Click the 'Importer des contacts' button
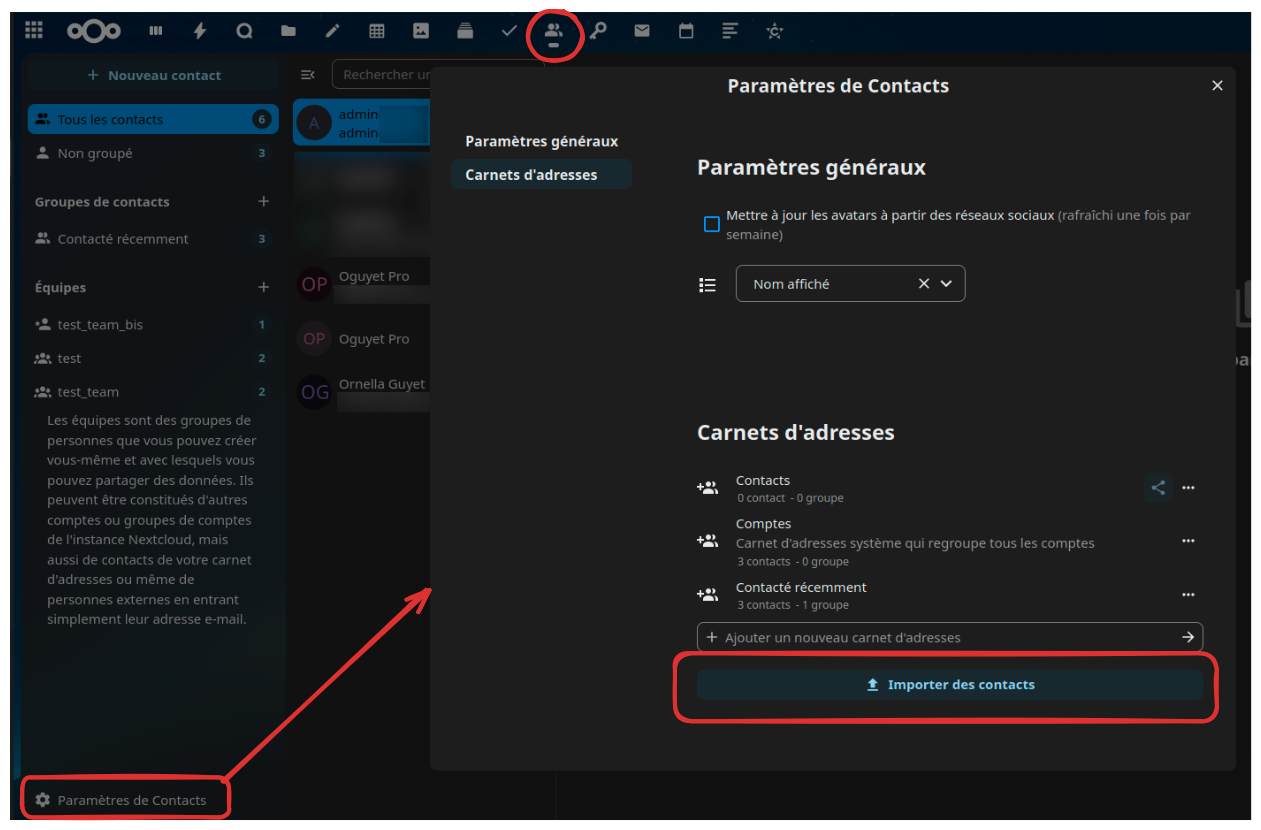The image size is (1261, 830). pos(949,685)
